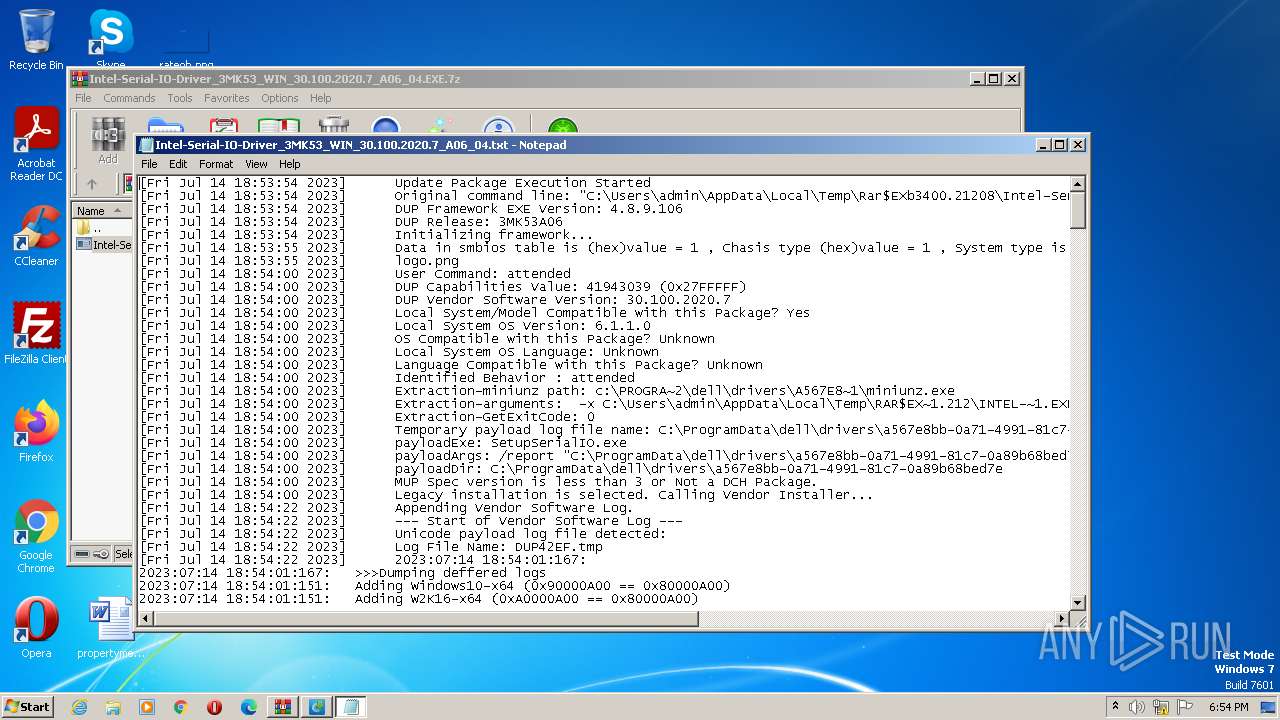Click Notepad horizontal scrollbar left arrow
Viewport: 1280px width, 720px height.
pos(146,618)
